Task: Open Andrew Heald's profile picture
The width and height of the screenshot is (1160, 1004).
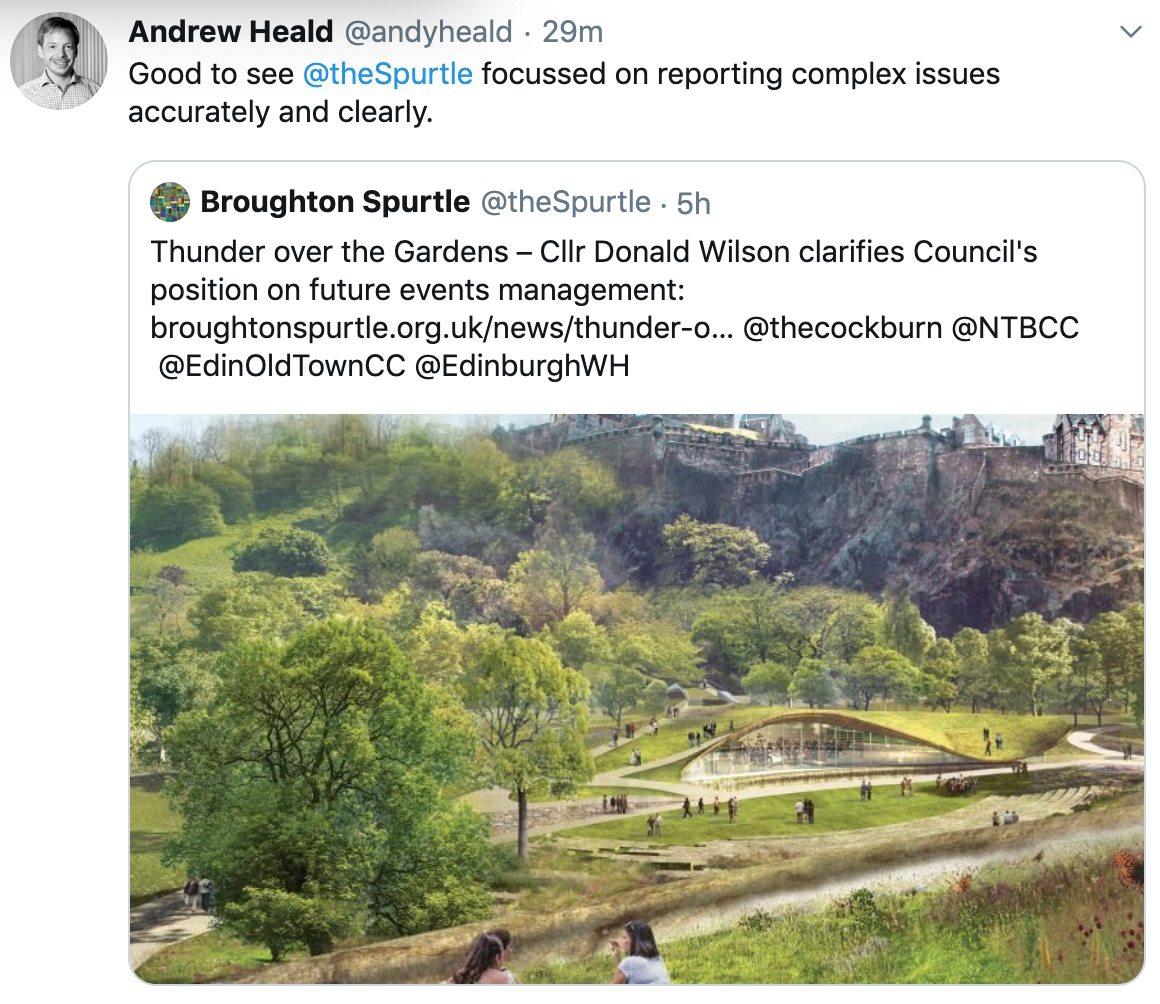Action: pyautogui.click(x=59, y=61)
